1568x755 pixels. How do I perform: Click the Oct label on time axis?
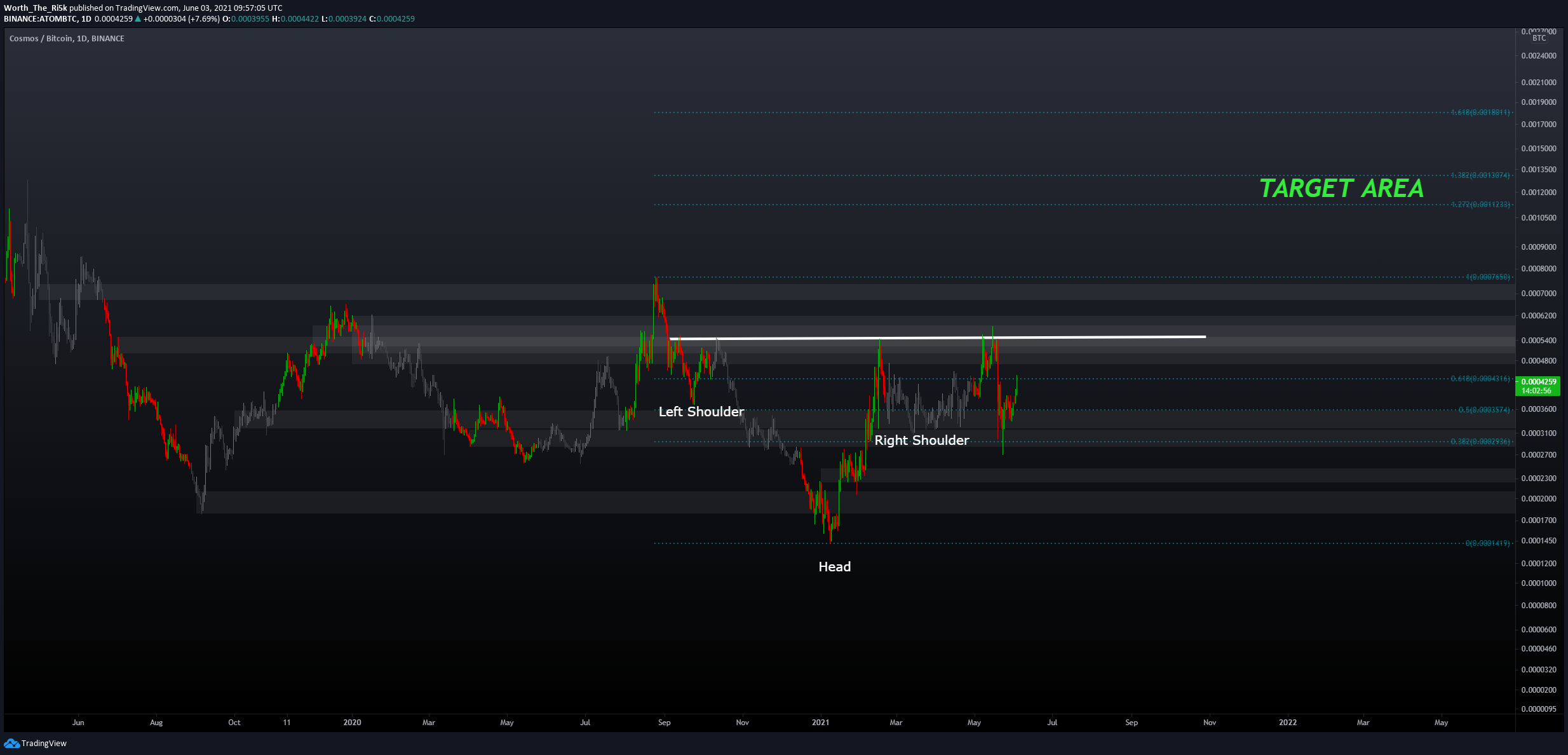coord(234,723)
